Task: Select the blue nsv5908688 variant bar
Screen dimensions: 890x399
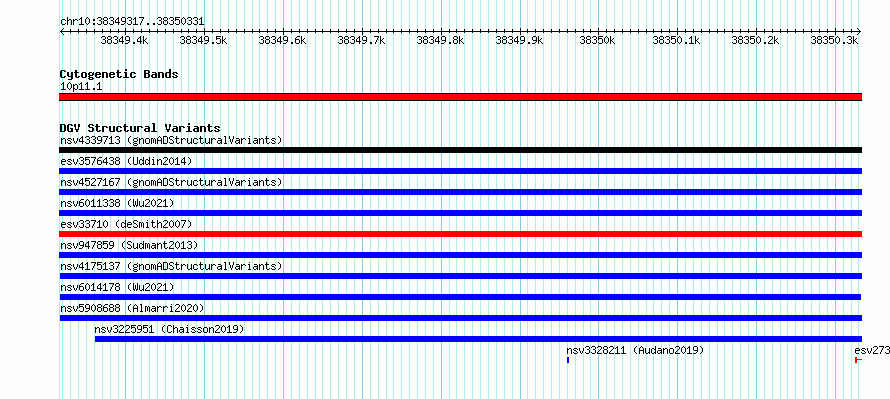Action: (460, 318)
